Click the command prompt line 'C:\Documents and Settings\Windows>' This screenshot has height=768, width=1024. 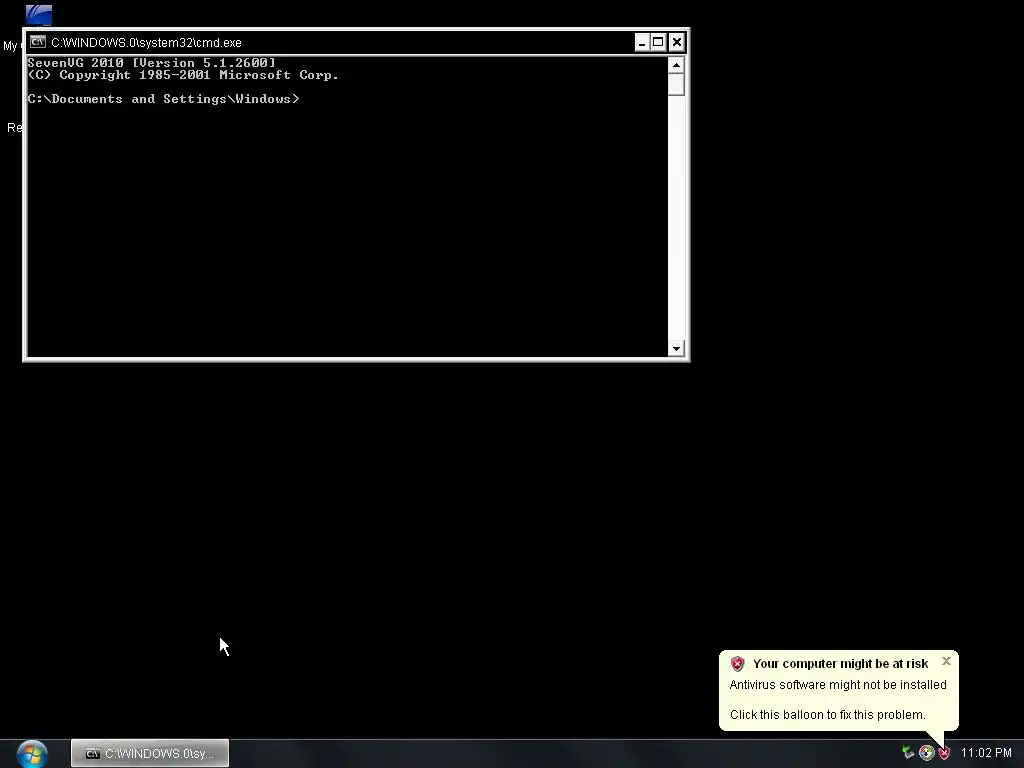[x=163, y=99]
